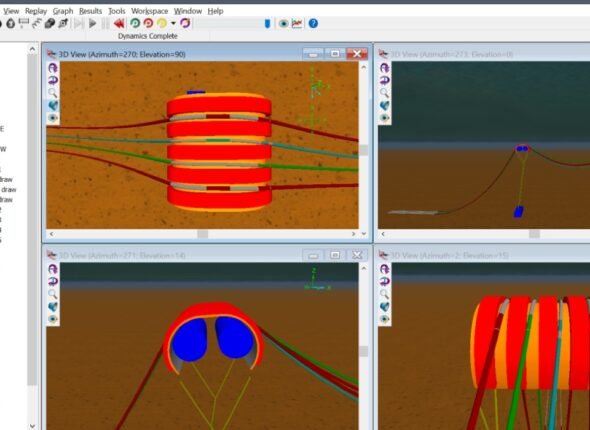Click horizontal scrollbar thumb of top-left 3D view
Image resolution: width=590 pixels, height=430 pixels.
click(x=202, y=234)
